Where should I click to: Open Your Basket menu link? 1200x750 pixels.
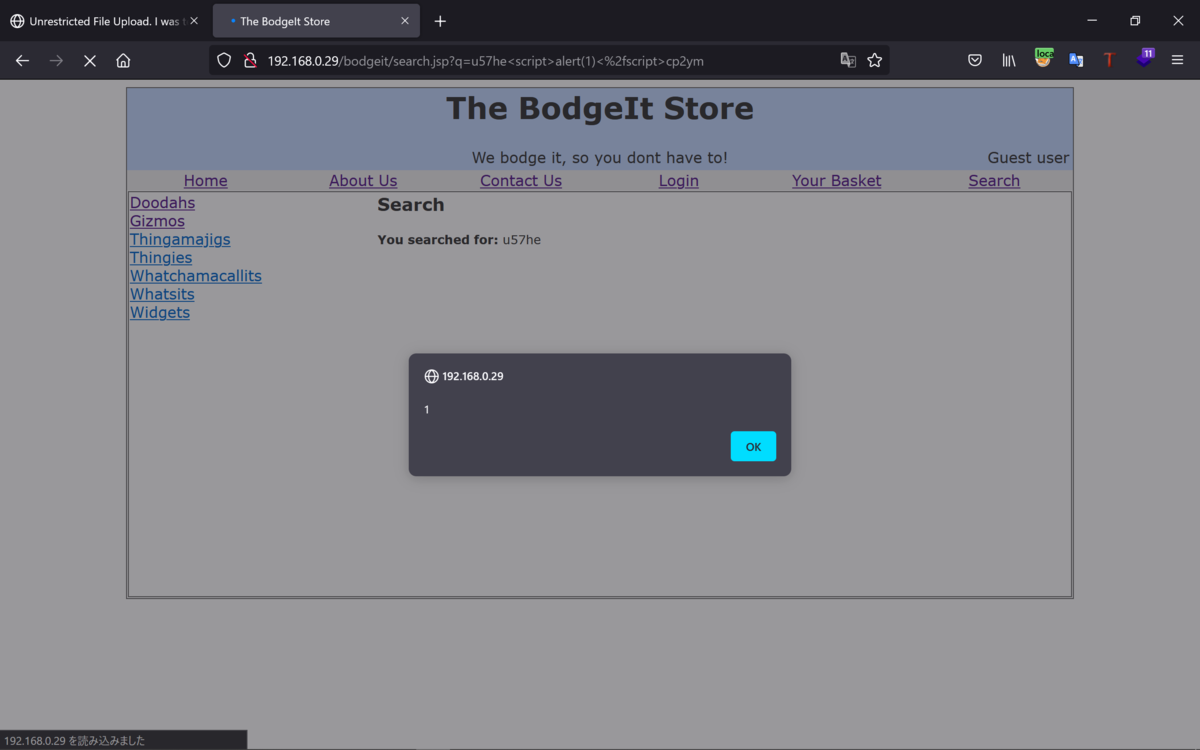tap(837, 181)
